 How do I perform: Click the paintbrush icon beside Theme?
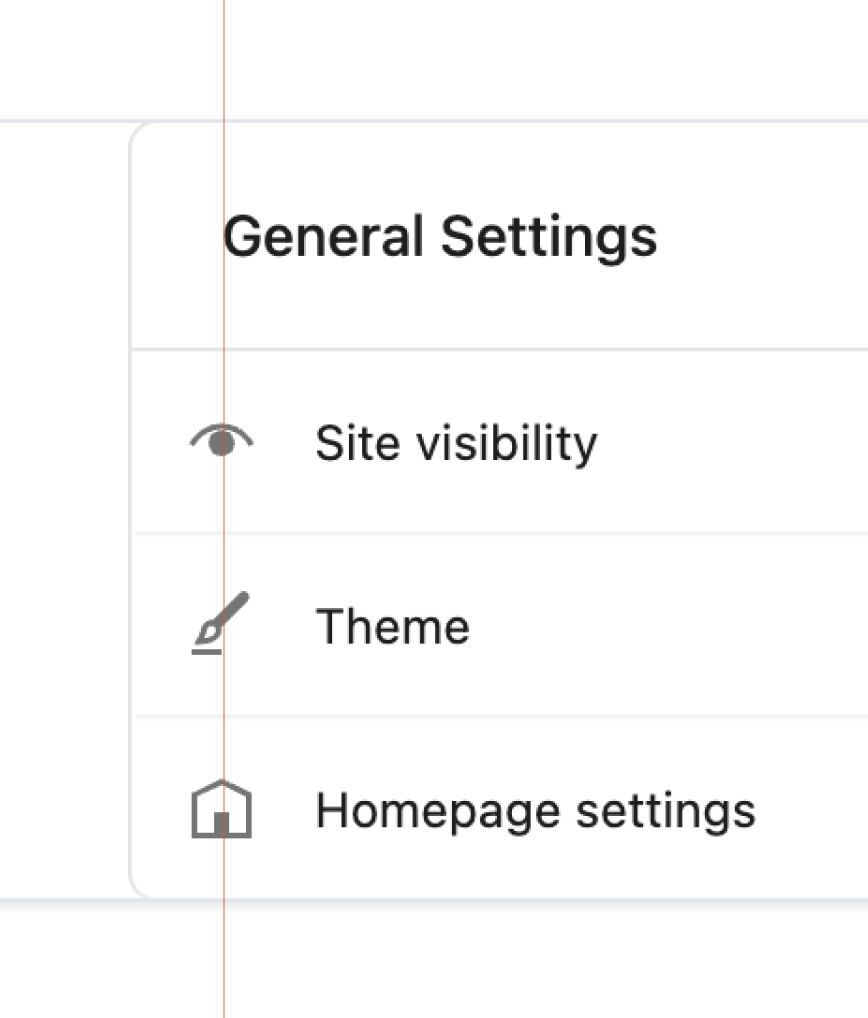[221, 623]
